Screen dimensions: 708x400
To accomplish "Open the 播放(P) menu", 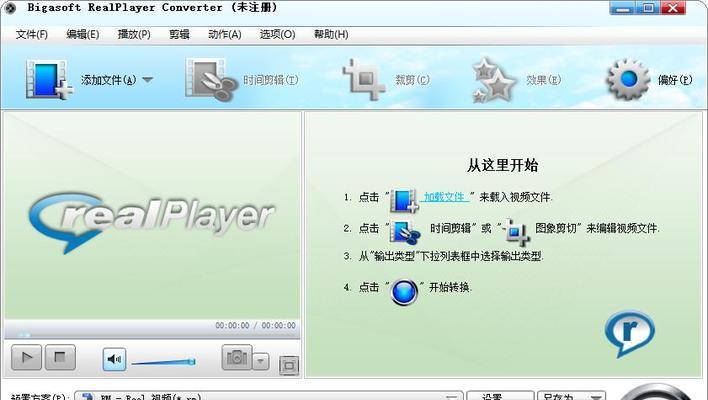I will click(x=134, y=34).
